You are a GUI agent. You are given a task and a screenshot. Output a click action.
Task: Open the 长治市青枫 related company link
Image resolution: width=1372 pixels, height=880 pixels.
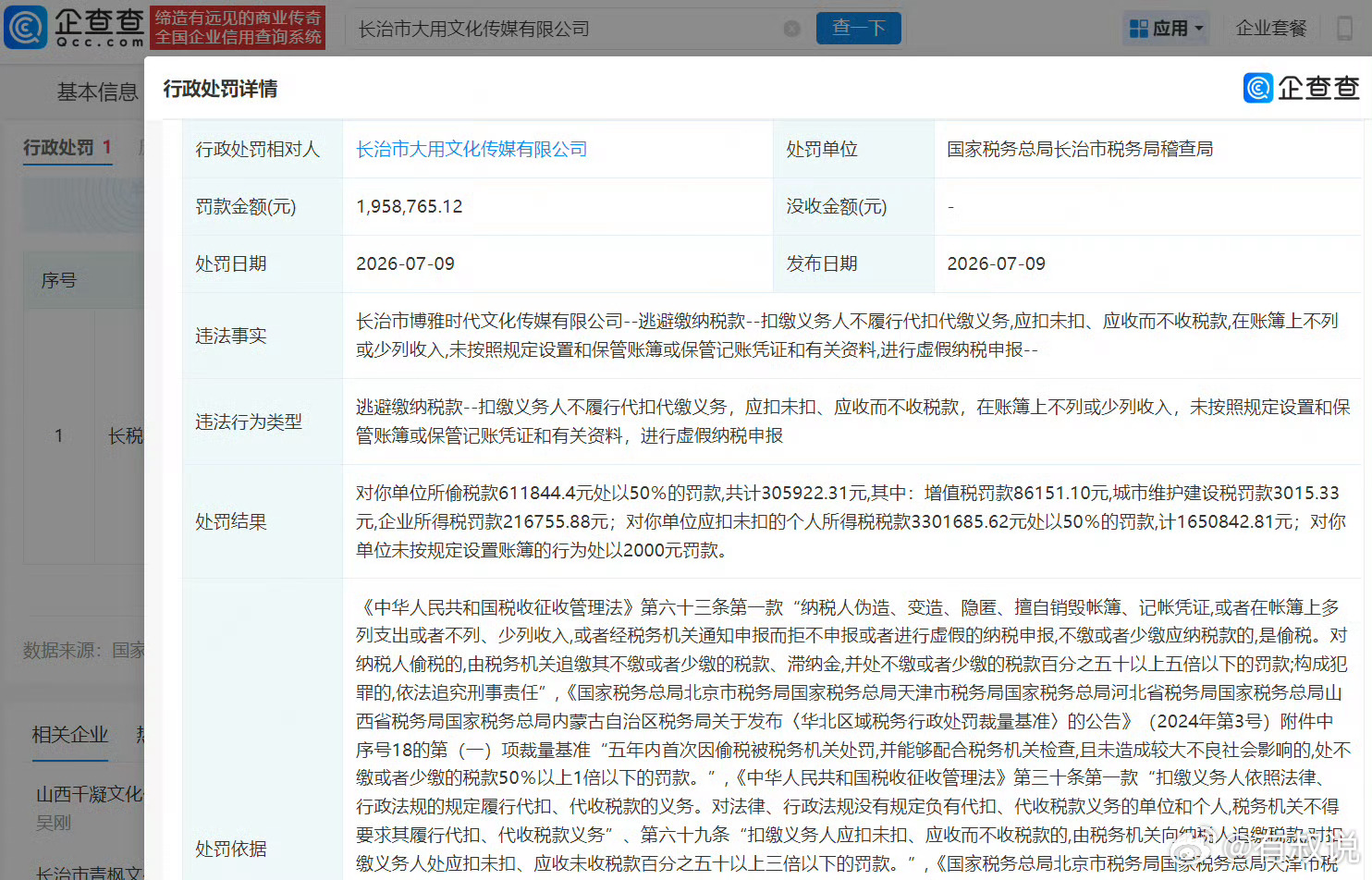coord(90,872)
